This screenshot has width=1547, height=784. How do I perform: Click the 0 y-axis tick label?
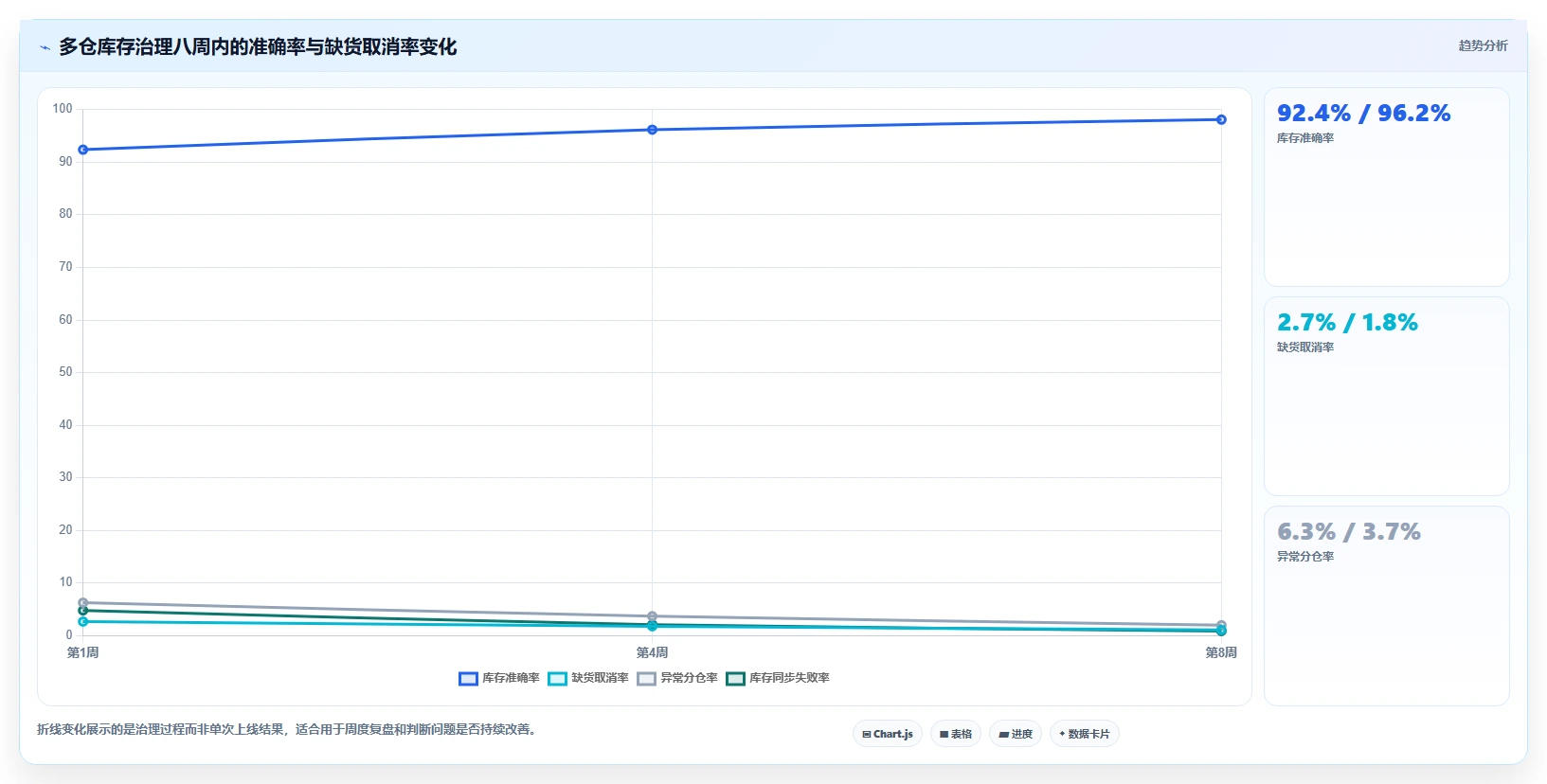pyautogui.click(x=69, y=635)
